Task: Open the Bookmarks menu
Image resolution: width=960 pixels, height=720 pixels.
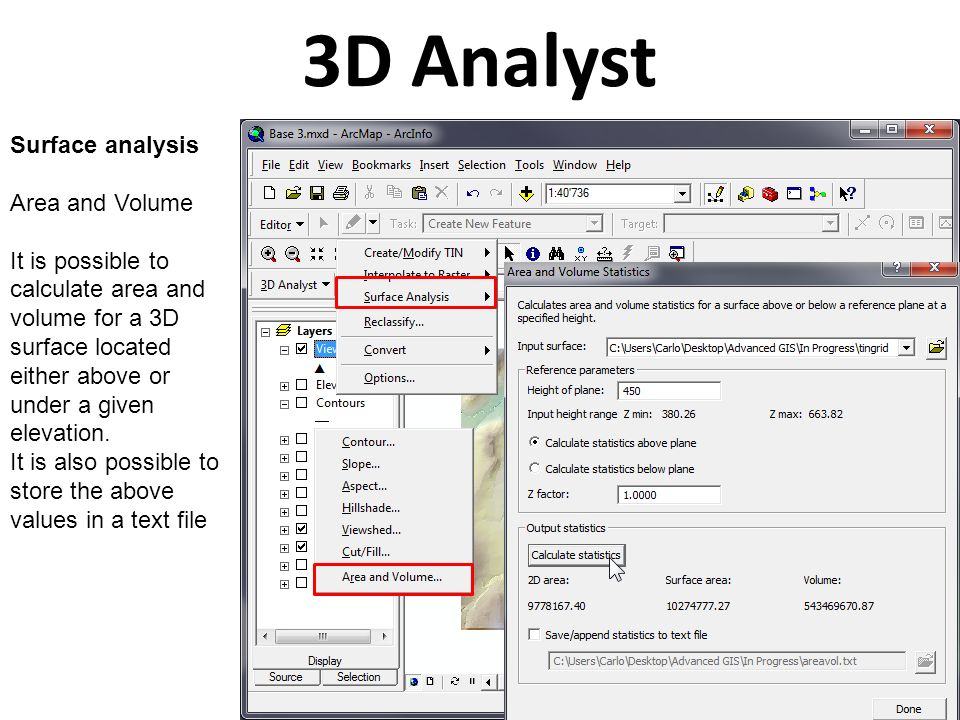Action: (x=381, y=165)
